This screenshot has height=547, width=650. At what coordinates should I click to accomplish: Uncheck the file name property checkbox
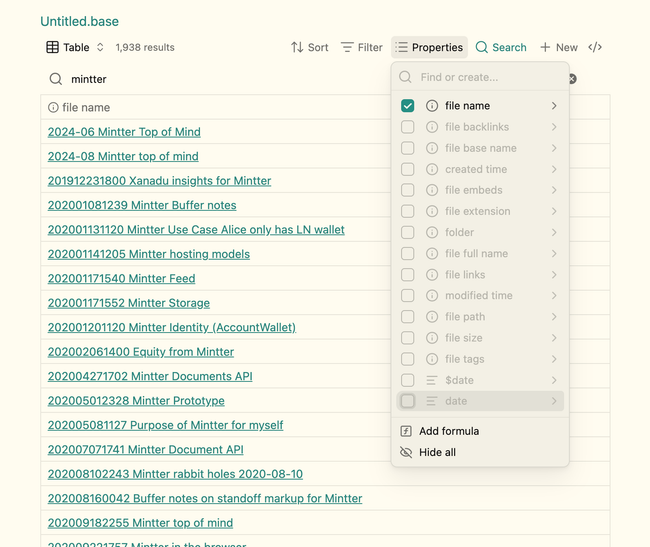pos(407,106)
